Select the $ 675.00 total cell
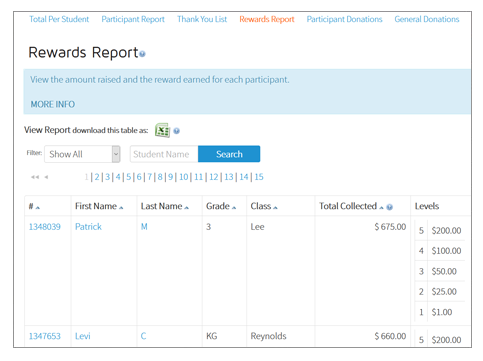Screen dimensions: 483x361 [390, 227]
